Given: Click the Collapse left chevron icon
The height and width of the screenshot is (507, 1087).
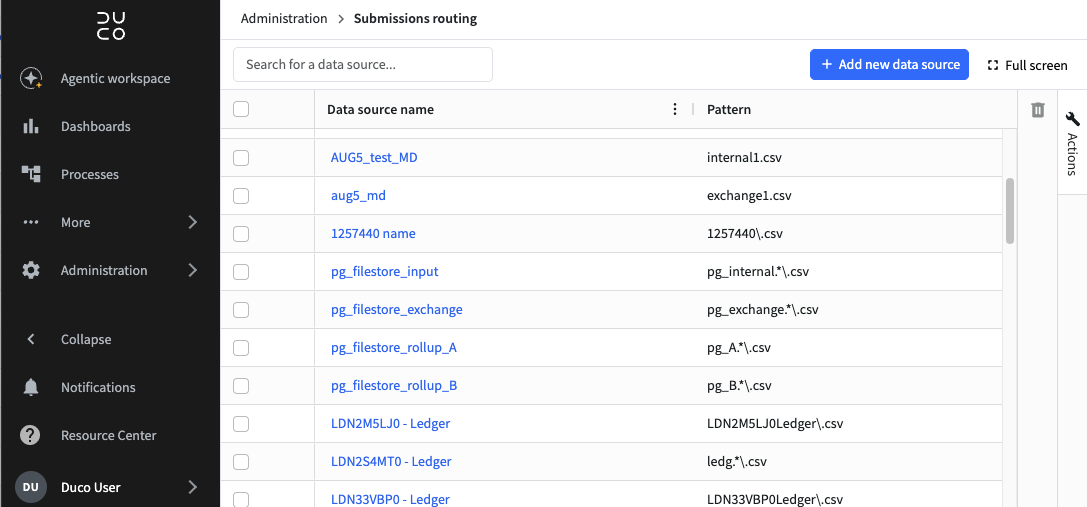Looking at the screenshot, I should 31,339.
